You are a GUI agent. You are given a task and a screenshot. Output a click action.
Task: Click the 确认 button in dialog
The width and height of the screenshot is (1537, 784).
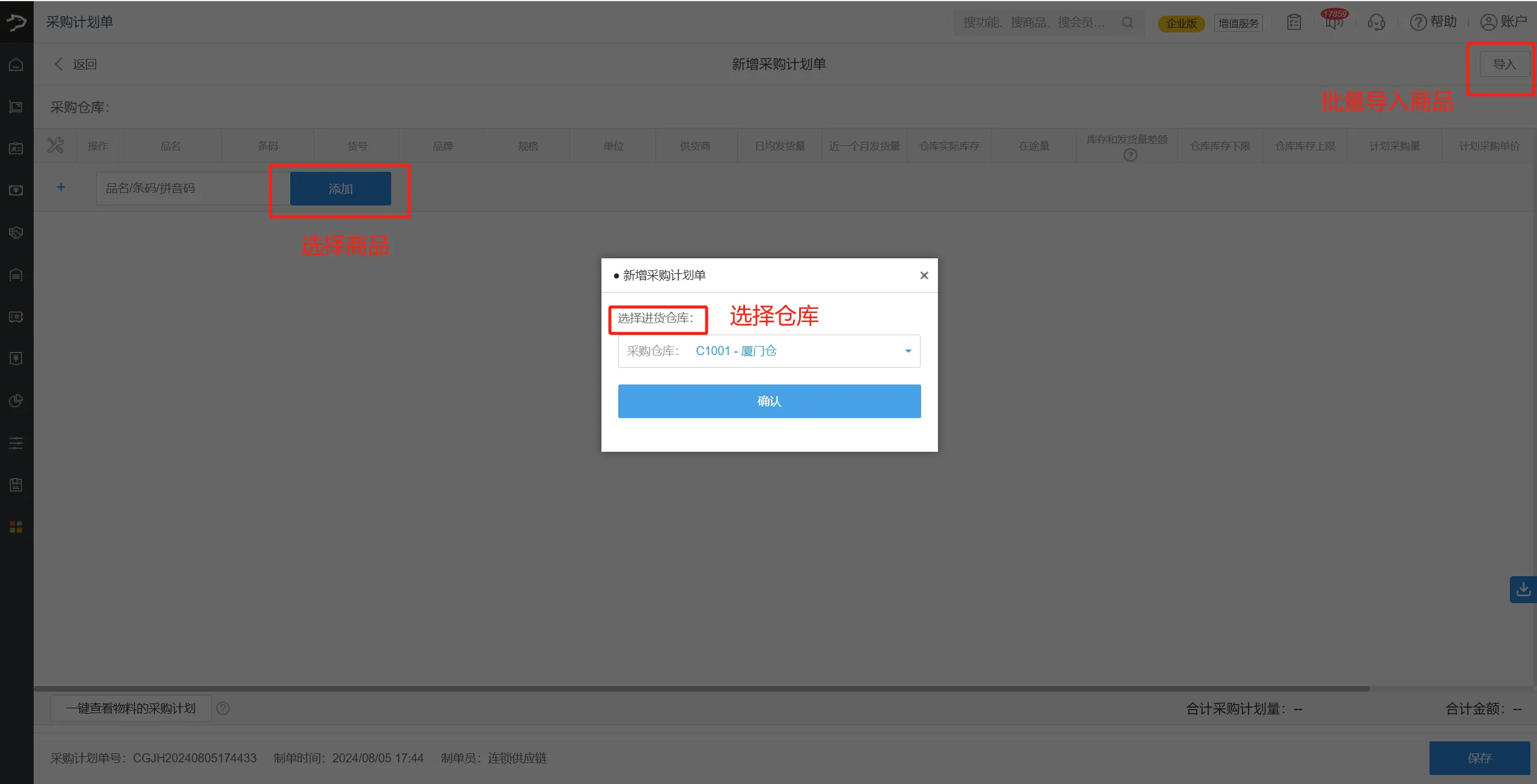pos(769,401)
